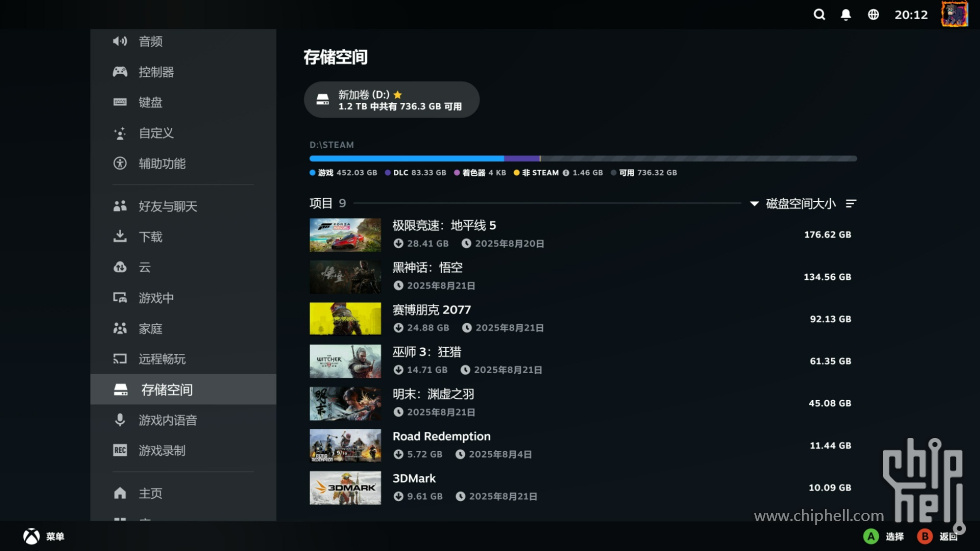Image resolution: width=980 pixels, height=551 pixels.
Task: Select 极限竞速：地平线 5 entry
Action: click(582, 234)
